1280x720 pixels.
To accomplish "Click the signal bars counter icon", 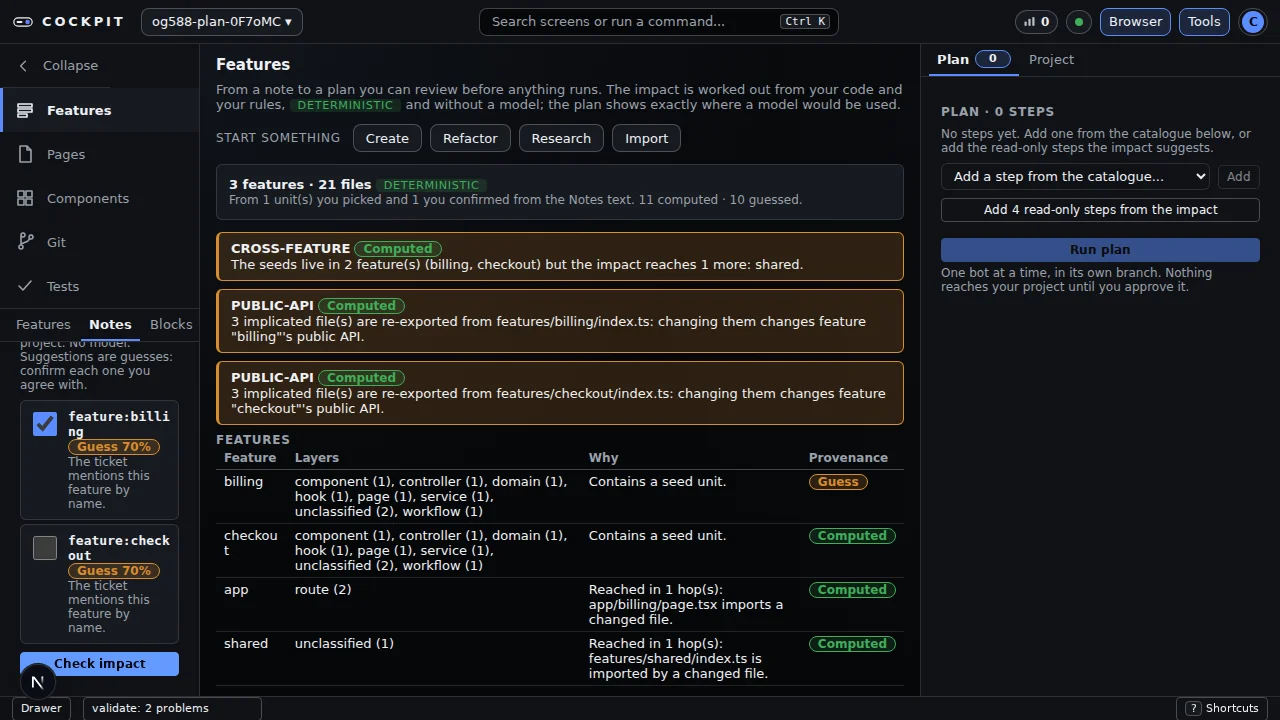I will (1037, 21).
